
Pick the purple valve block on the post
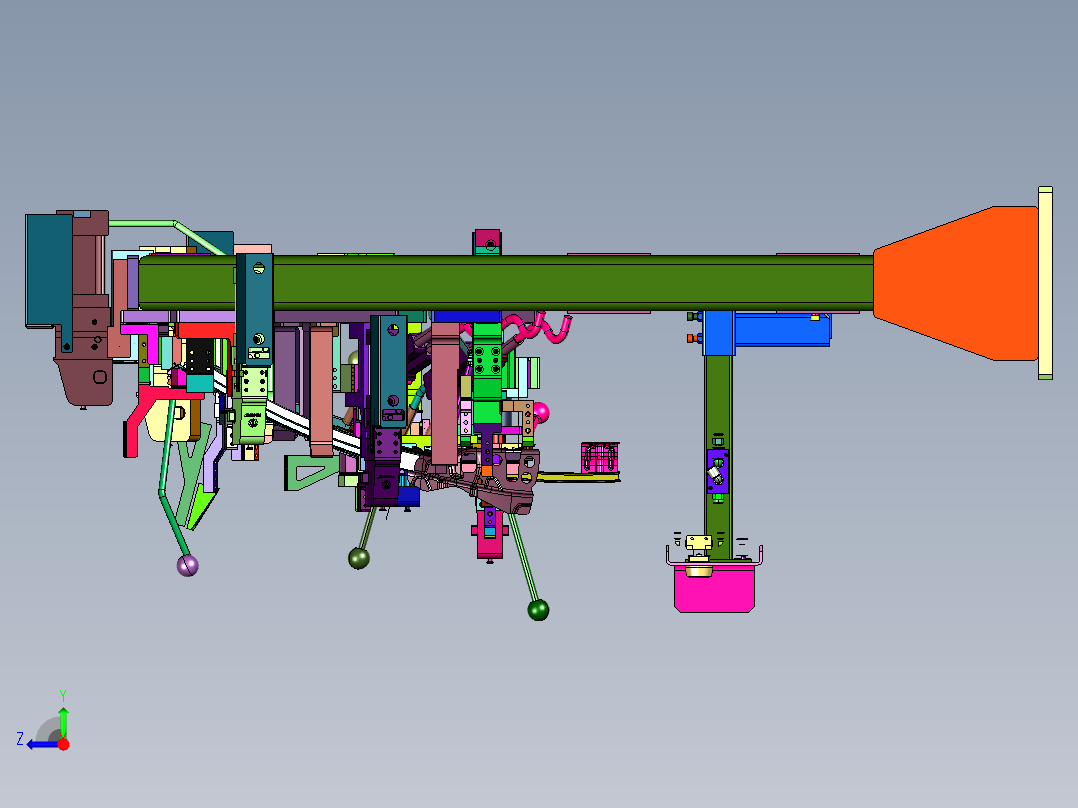tap(717, 471)
